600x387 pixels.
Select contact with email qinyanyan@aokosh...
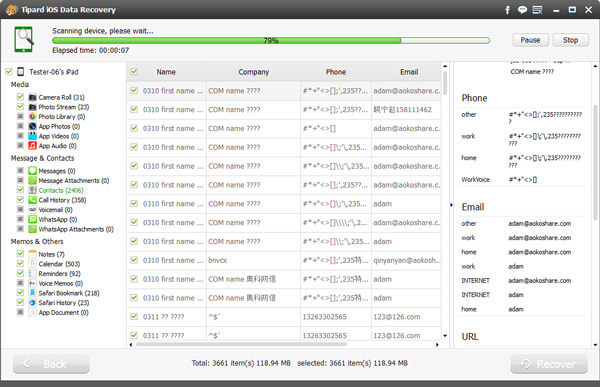[x=284, y=260]
